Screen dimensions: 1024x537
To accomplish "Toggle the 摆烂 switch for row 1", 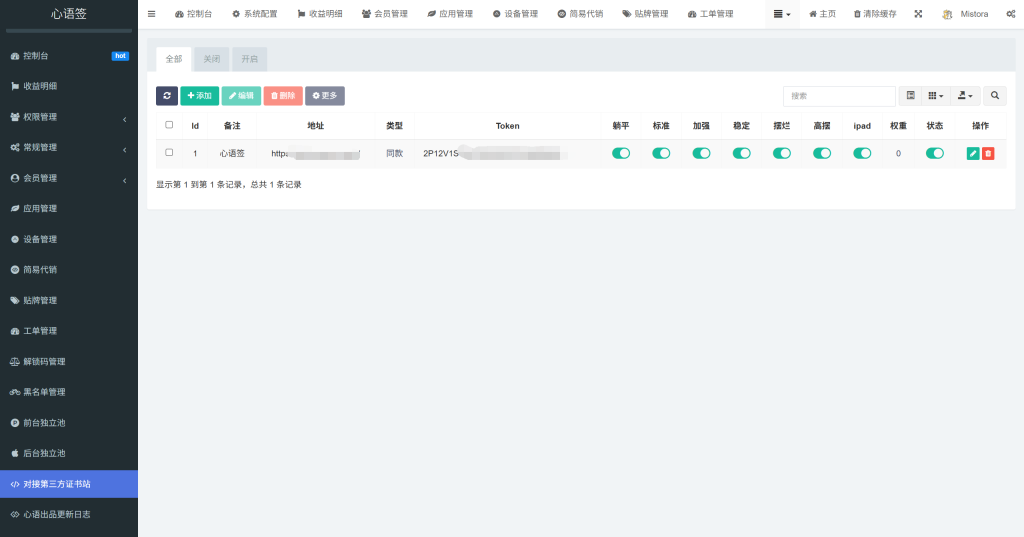I will point(782,154).
